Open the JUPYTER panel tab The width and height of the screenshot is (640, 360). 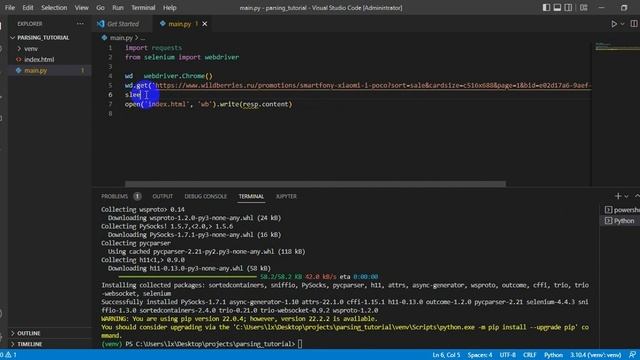[x=286, y=196]
